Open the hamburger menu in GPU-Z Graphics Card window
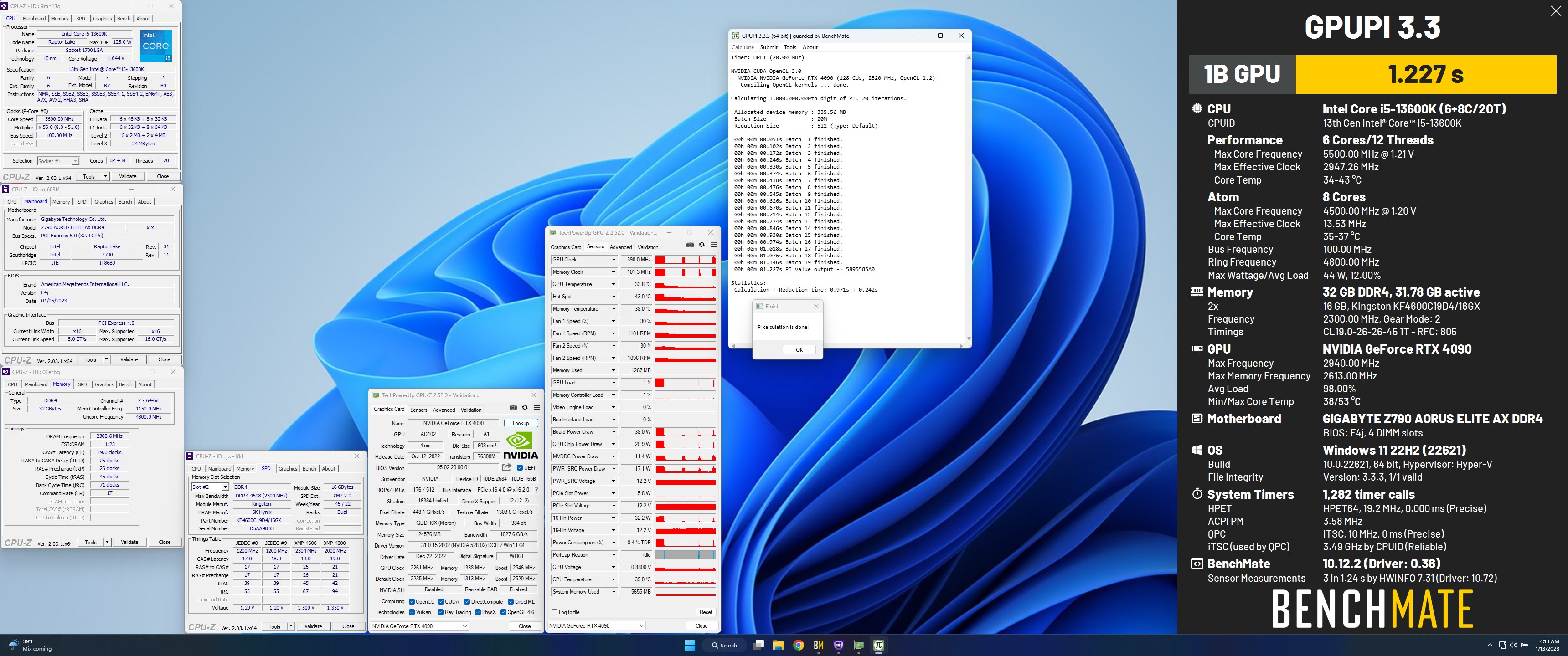Image resolution: width=1568 pixels, height=656 pixels. click(536, 408)
